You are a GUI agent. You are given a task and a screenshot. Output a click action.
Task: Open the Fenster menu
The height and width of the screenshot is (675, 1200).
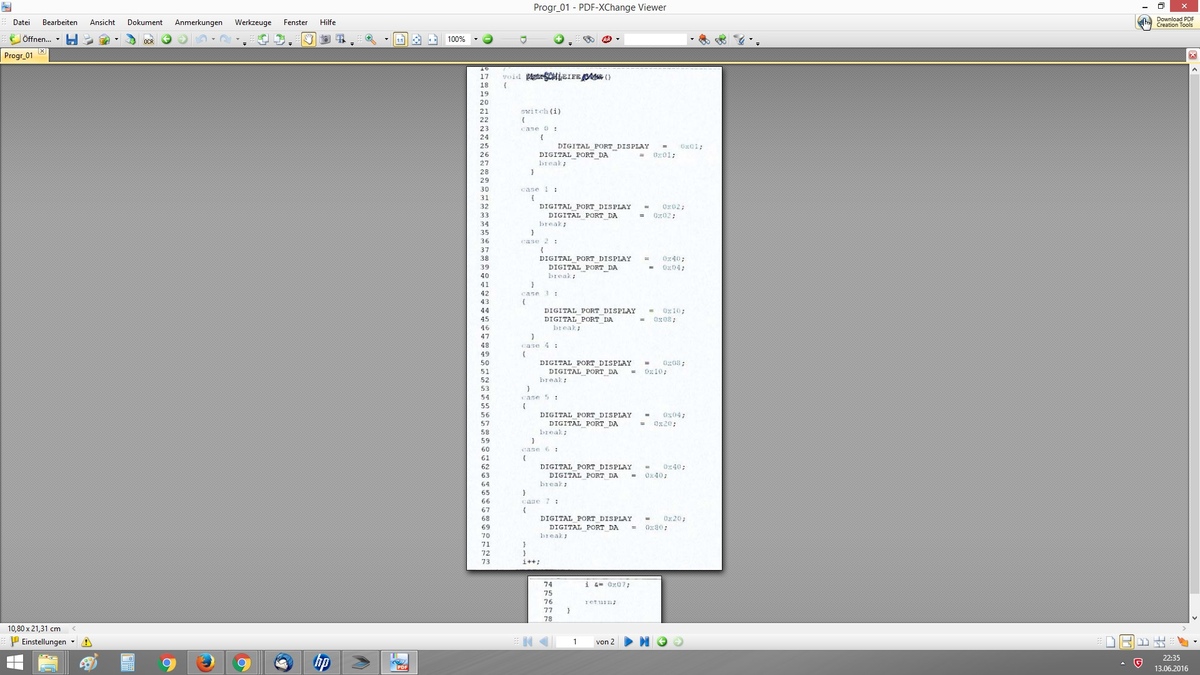296,22
